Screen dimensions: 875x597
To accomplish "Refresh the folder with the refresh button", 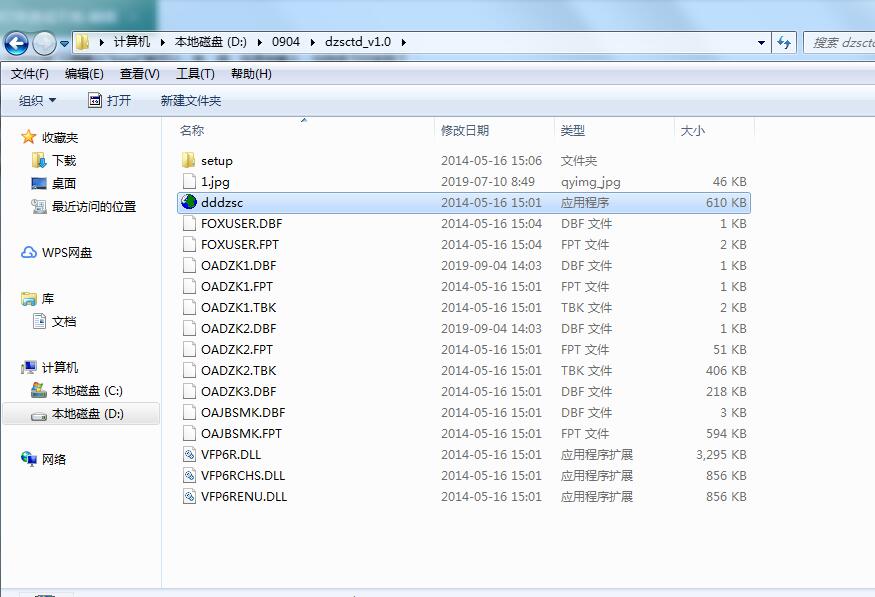I will click(784, 42).
